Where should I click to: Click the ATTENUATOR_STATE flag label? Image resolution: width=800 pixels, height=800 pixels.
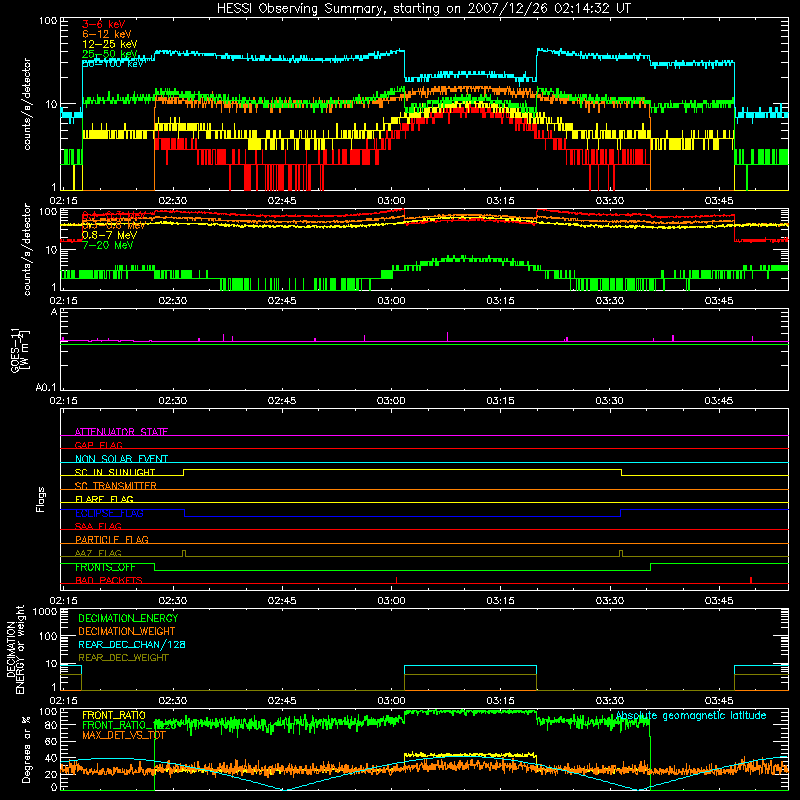click(121, 432)
